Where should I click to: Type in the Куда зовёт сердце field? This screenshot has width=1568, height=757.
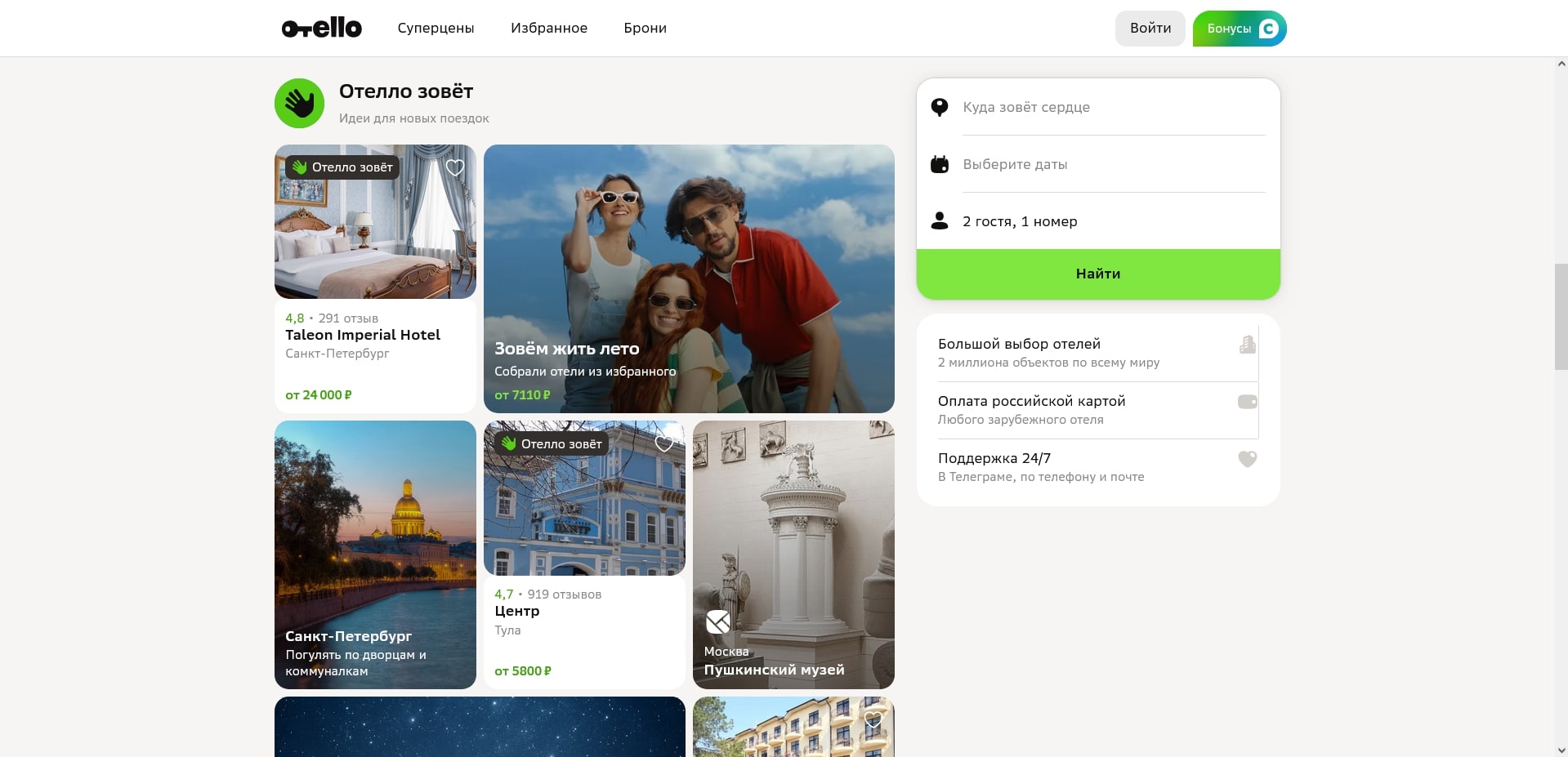coord(1111,107)
